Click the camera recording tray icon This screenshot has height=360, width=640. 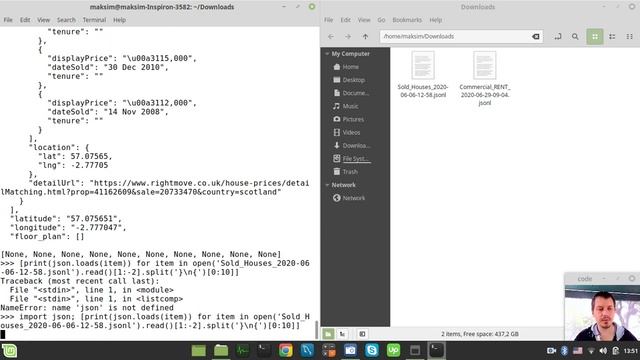click(x=551, y=351)
